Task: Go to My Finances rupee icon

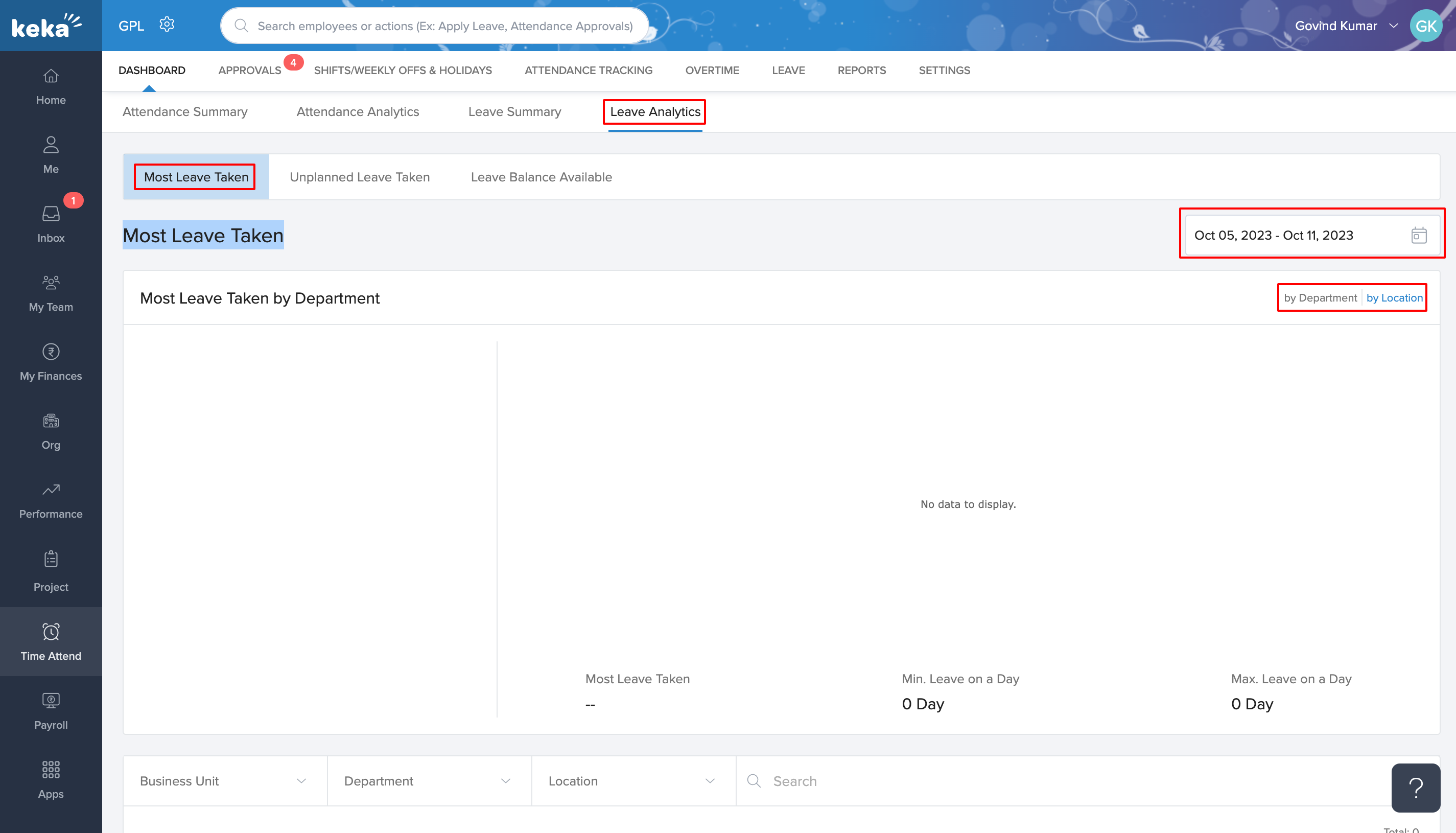Action: pyautogui.click(x=51, y=352)
